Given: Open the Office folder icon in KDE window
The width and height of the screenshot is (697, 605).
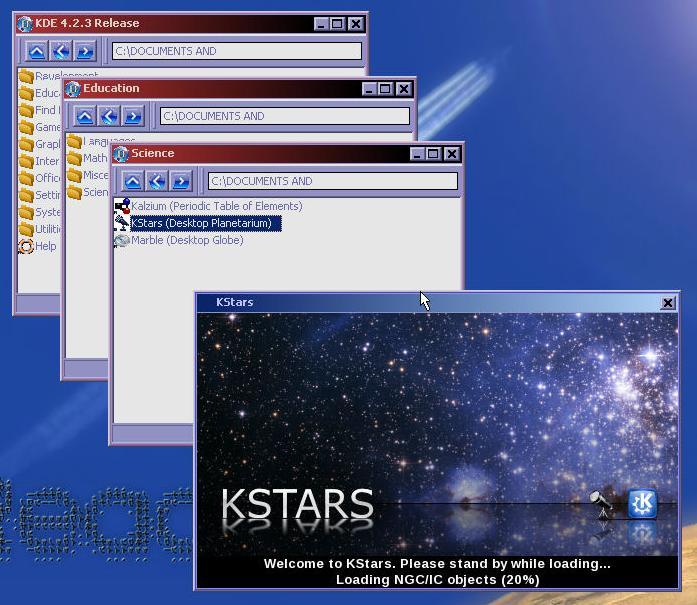Looking at the screenshot, I should pyautogui.click(x=26, y=178).
